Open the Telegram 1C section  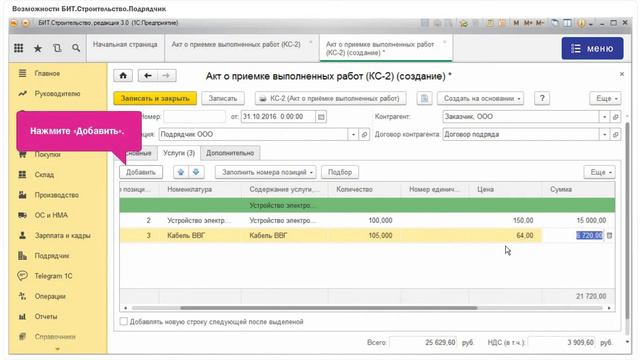click(53, 276)
